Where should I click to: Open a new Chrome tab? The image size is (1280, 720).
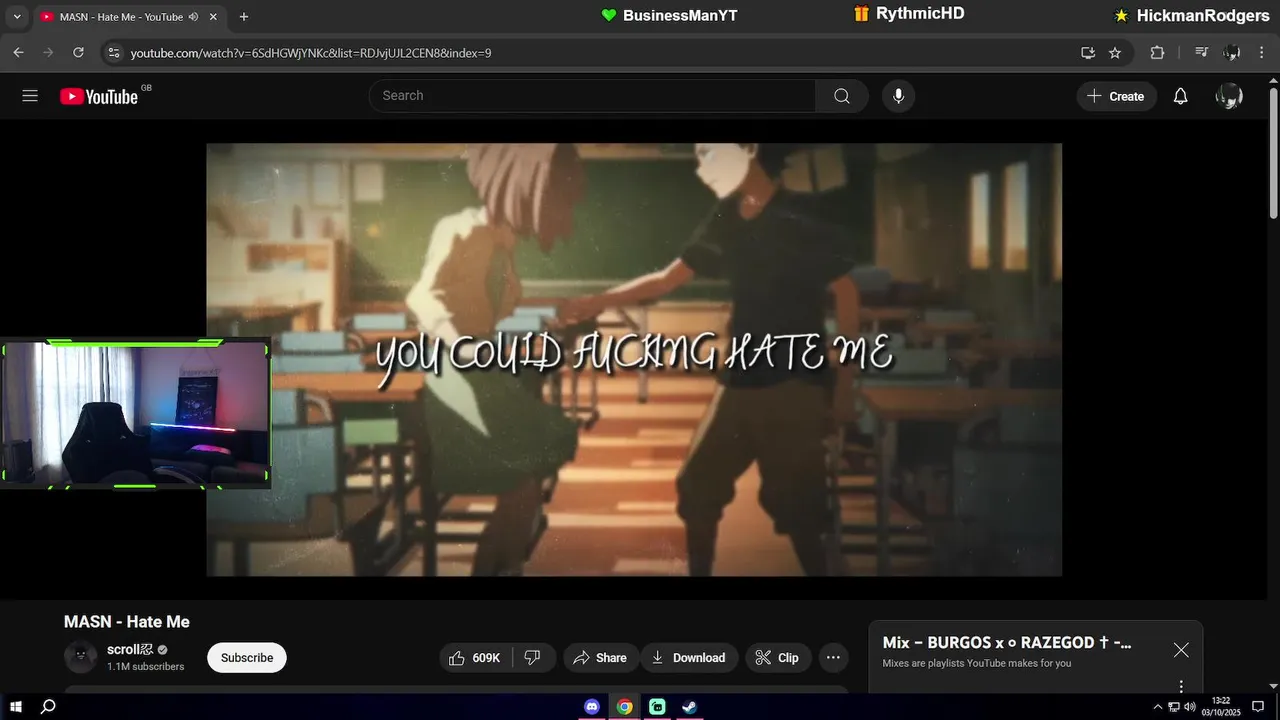click(x=244, y=17)
